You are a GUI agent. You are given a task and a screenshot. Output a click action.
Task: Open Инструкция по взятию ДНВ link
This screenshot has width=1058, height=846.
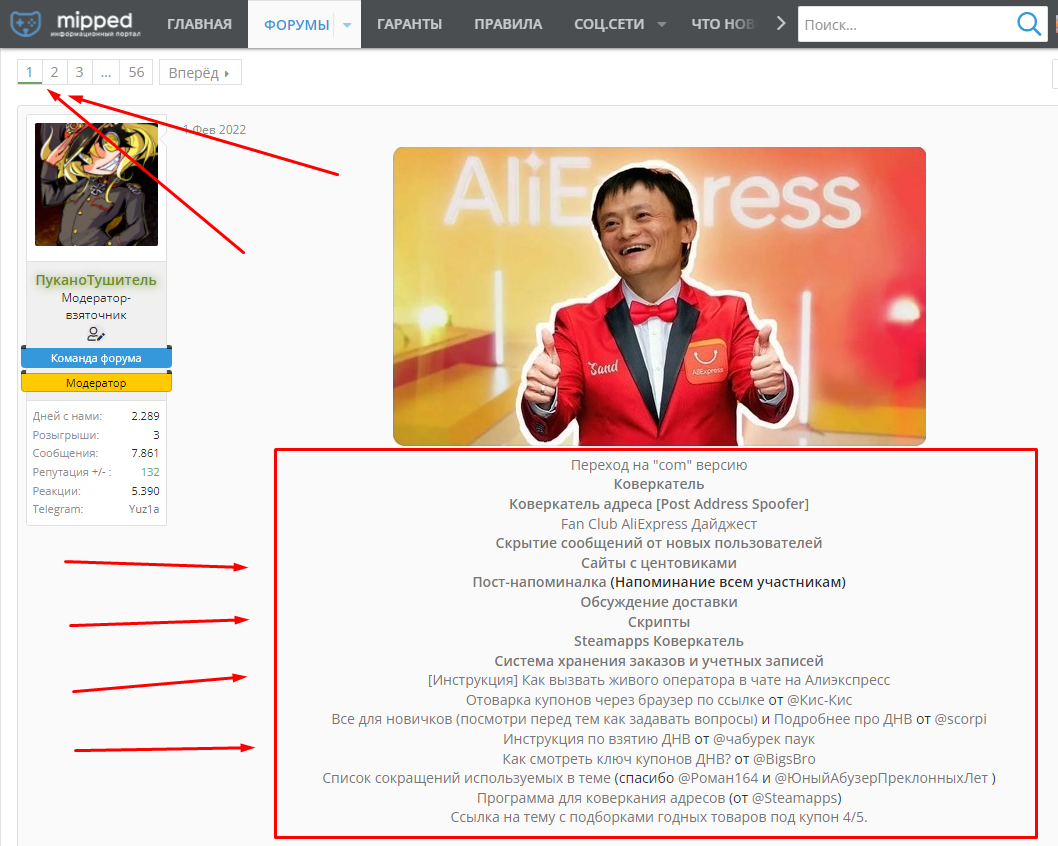point(596,739)
